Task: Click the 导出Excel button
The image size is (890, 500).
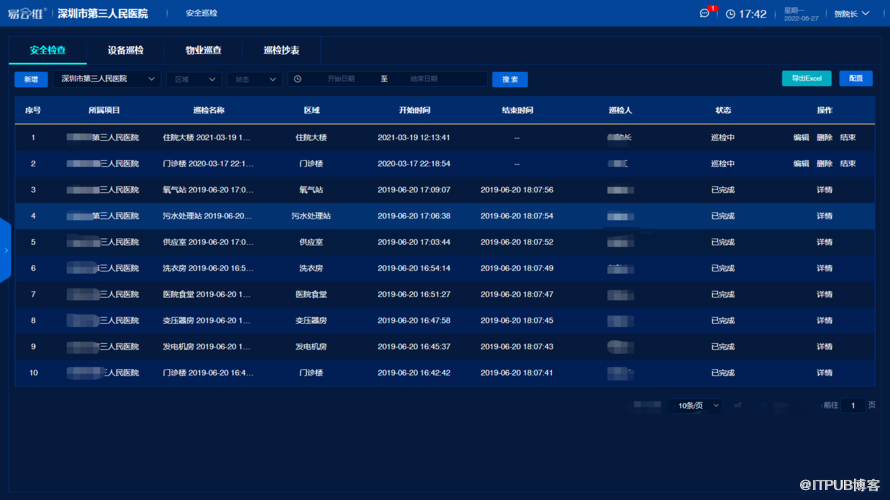Action: click(806, 78)
